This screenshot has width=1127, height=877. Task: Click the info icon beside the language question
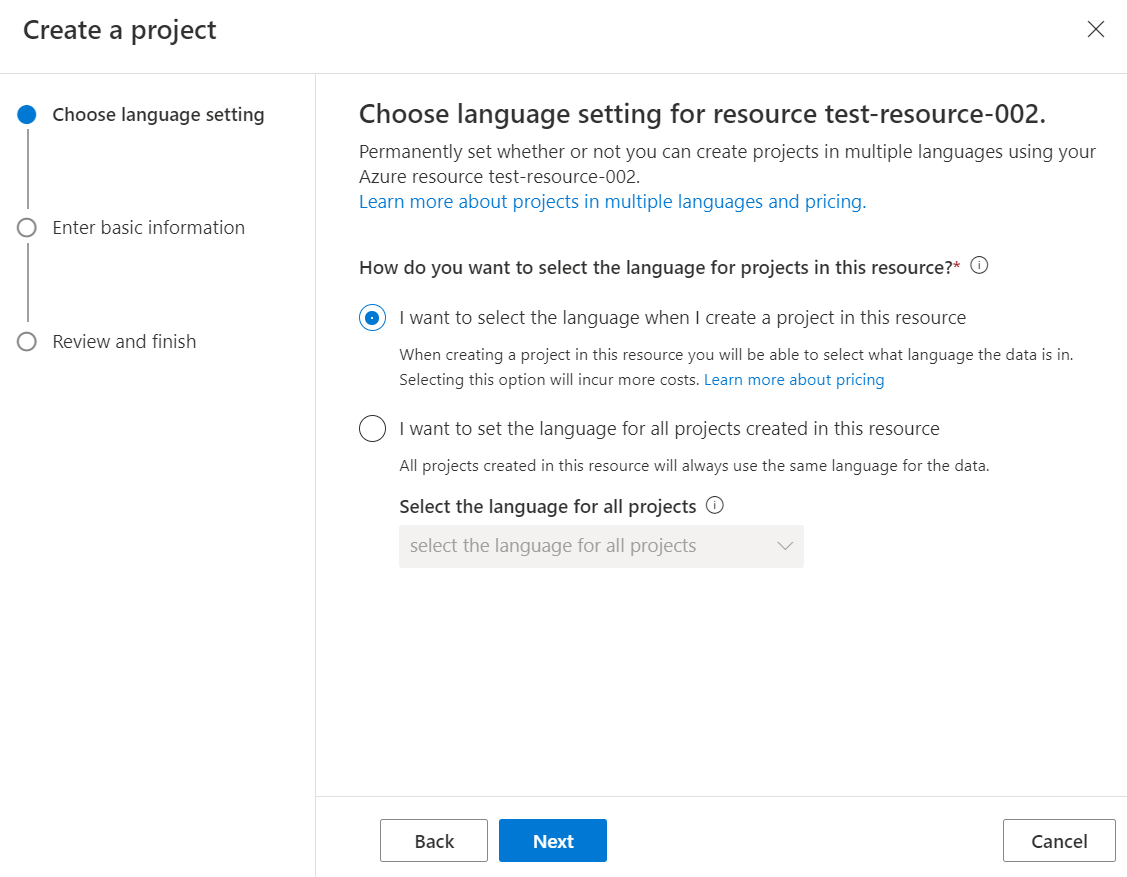[x=979, y=265]
